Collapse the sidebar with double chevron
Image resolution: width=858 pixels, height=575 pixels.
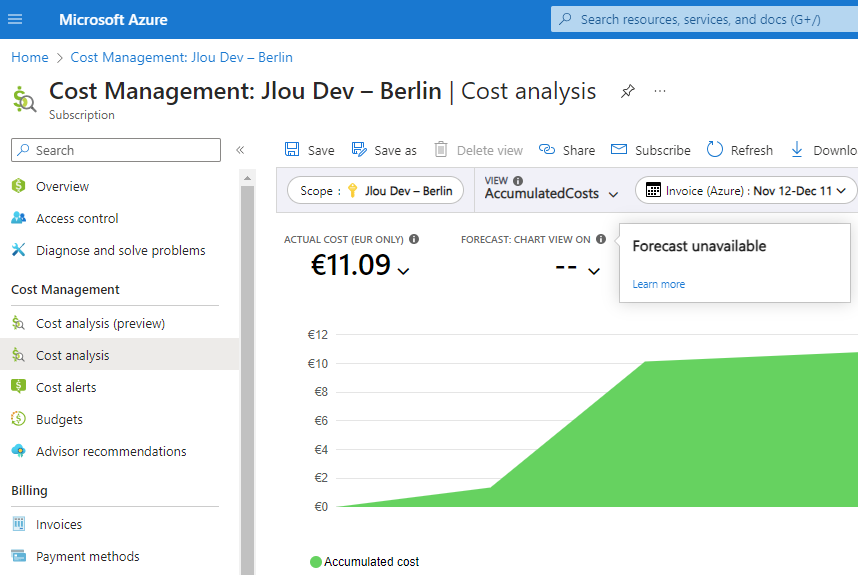240,150
